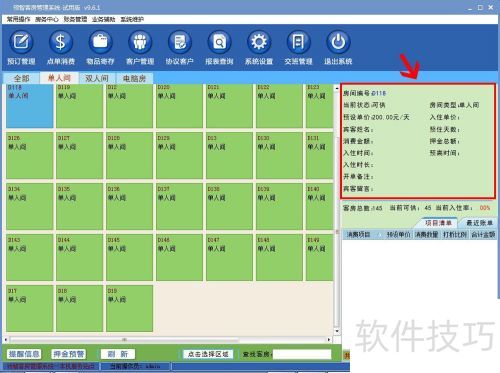Click the 查找客房 search input field
Screen dimensions: 500x373
pyautogui.click(x=302, y=354)
